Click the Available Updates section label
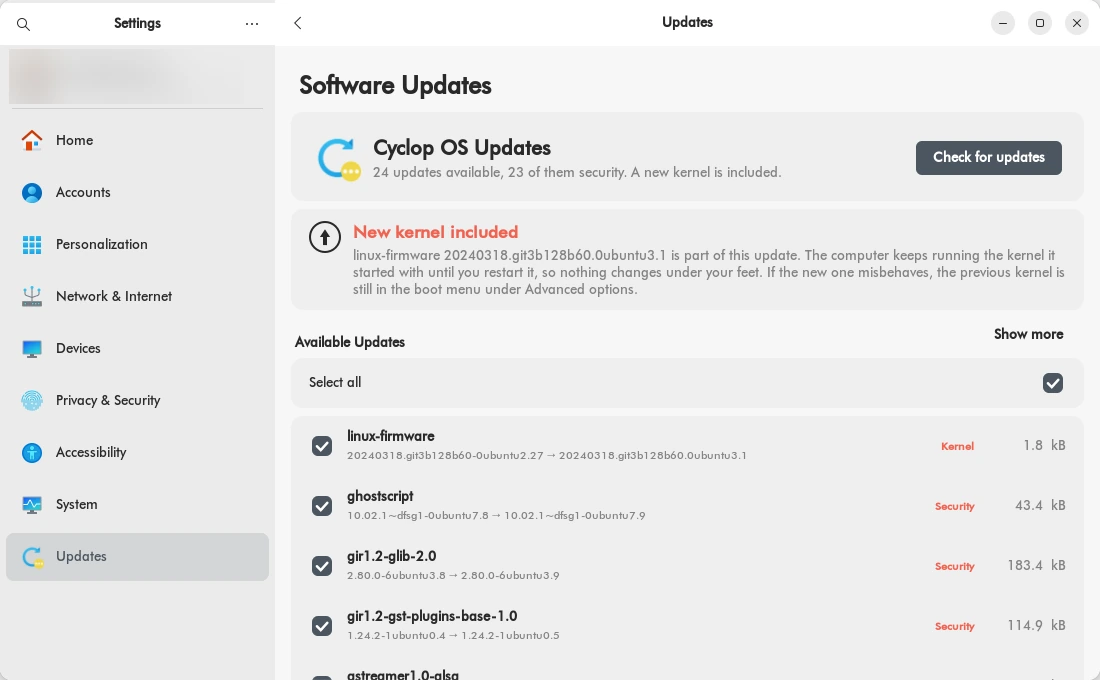Viewport: 1100px width, 680px height. (x=350, y=342)
